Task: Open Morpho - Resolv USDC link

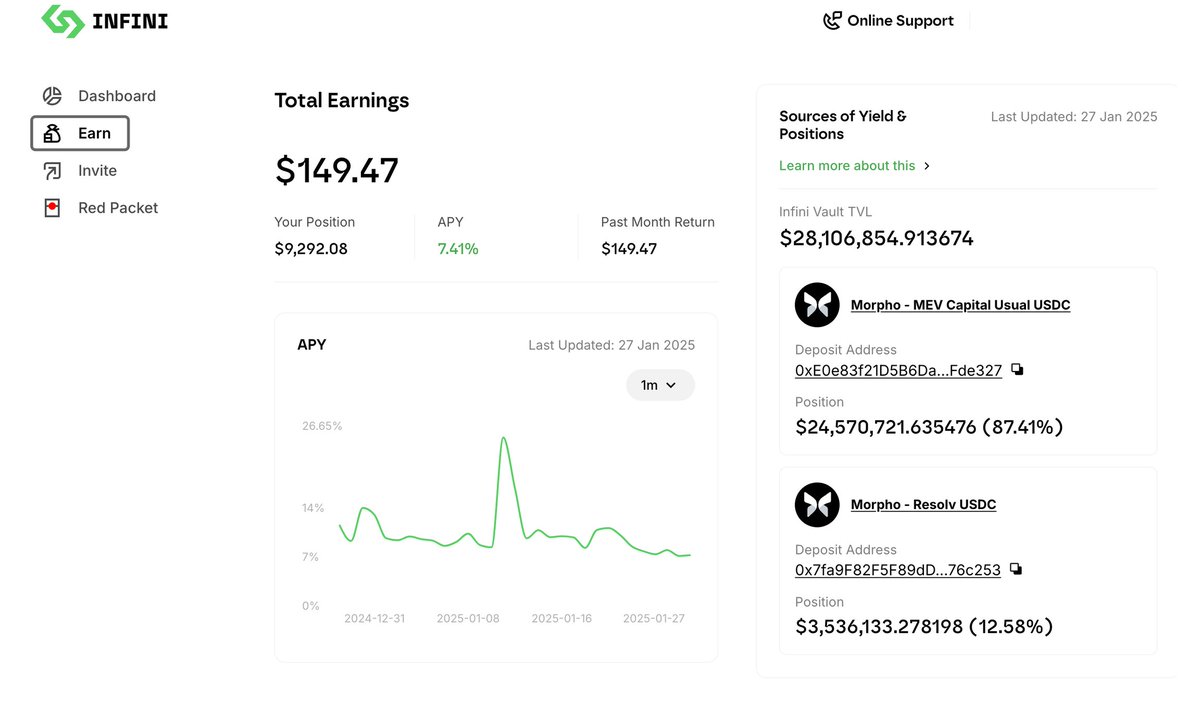Action: [923, 505]
